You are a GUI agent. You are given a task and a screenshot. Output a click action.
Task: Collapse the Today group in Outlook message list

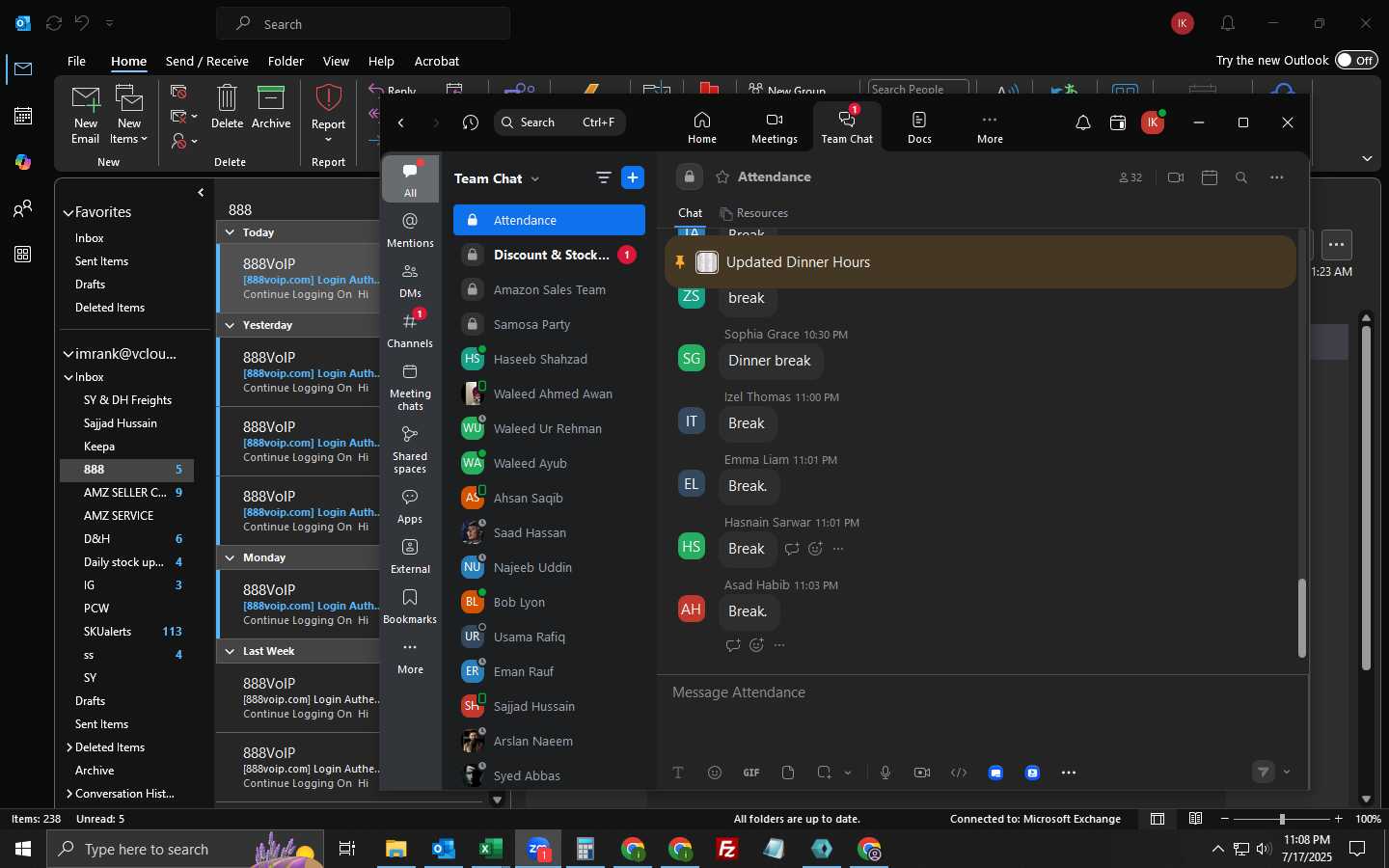coord(230,232)
